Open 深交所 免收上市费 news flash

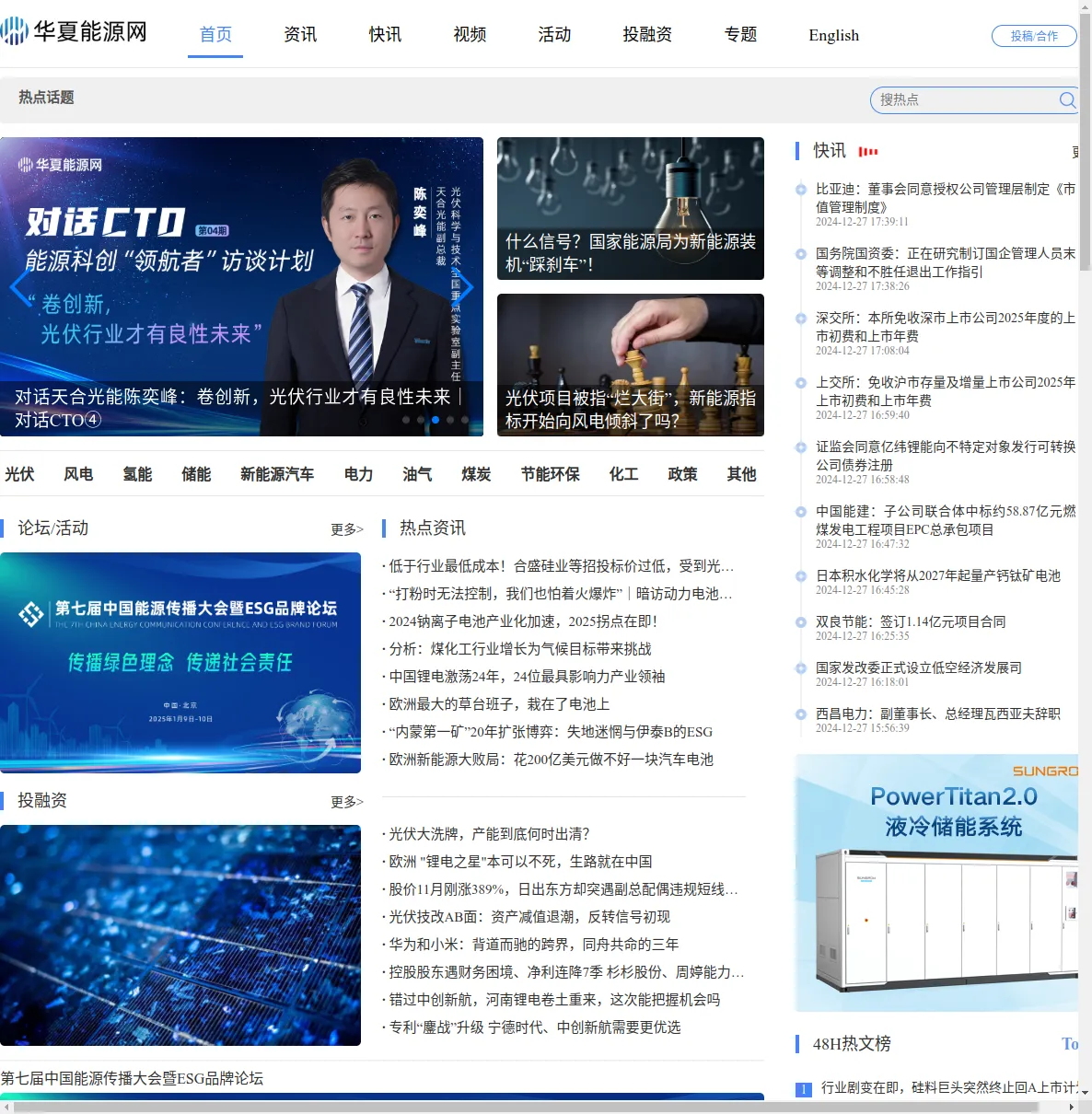pyautogui.click(x=946, y=327)
